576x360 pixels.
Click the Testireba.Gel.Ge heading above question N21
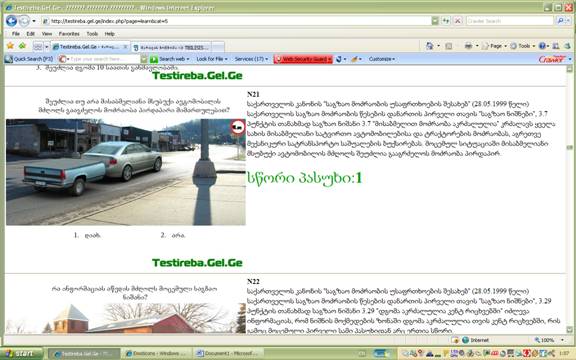pos(197,76)
